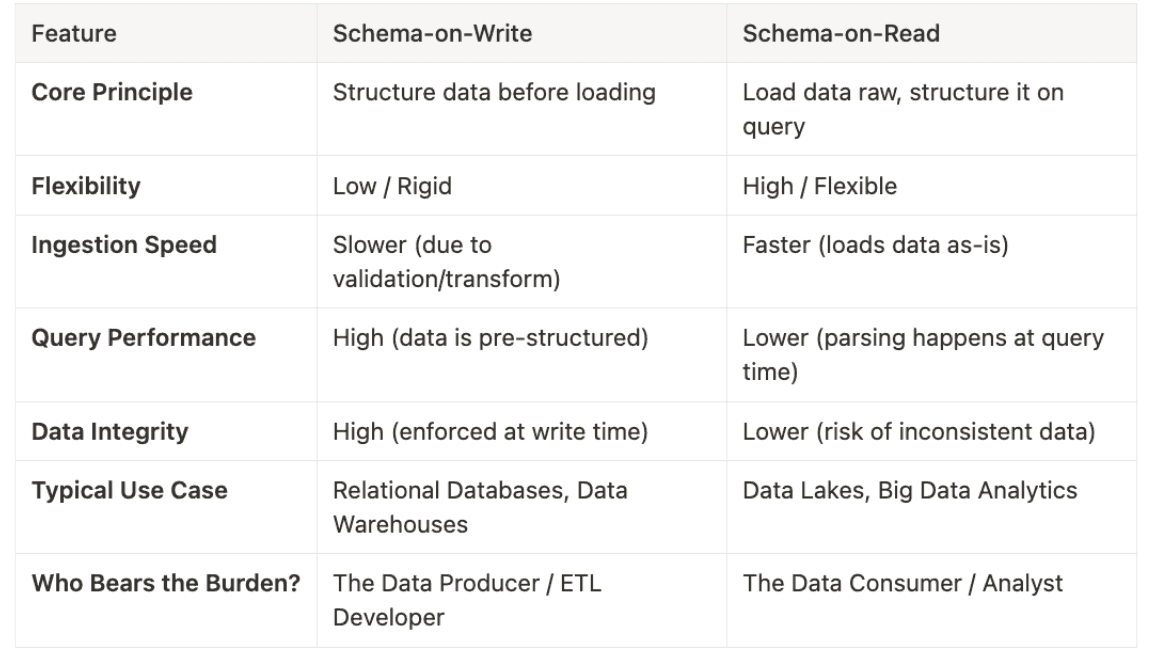1154x649 pixels.
Task: Click 'The Data Consumer / Analyst' cell
Action: (902, 584)
